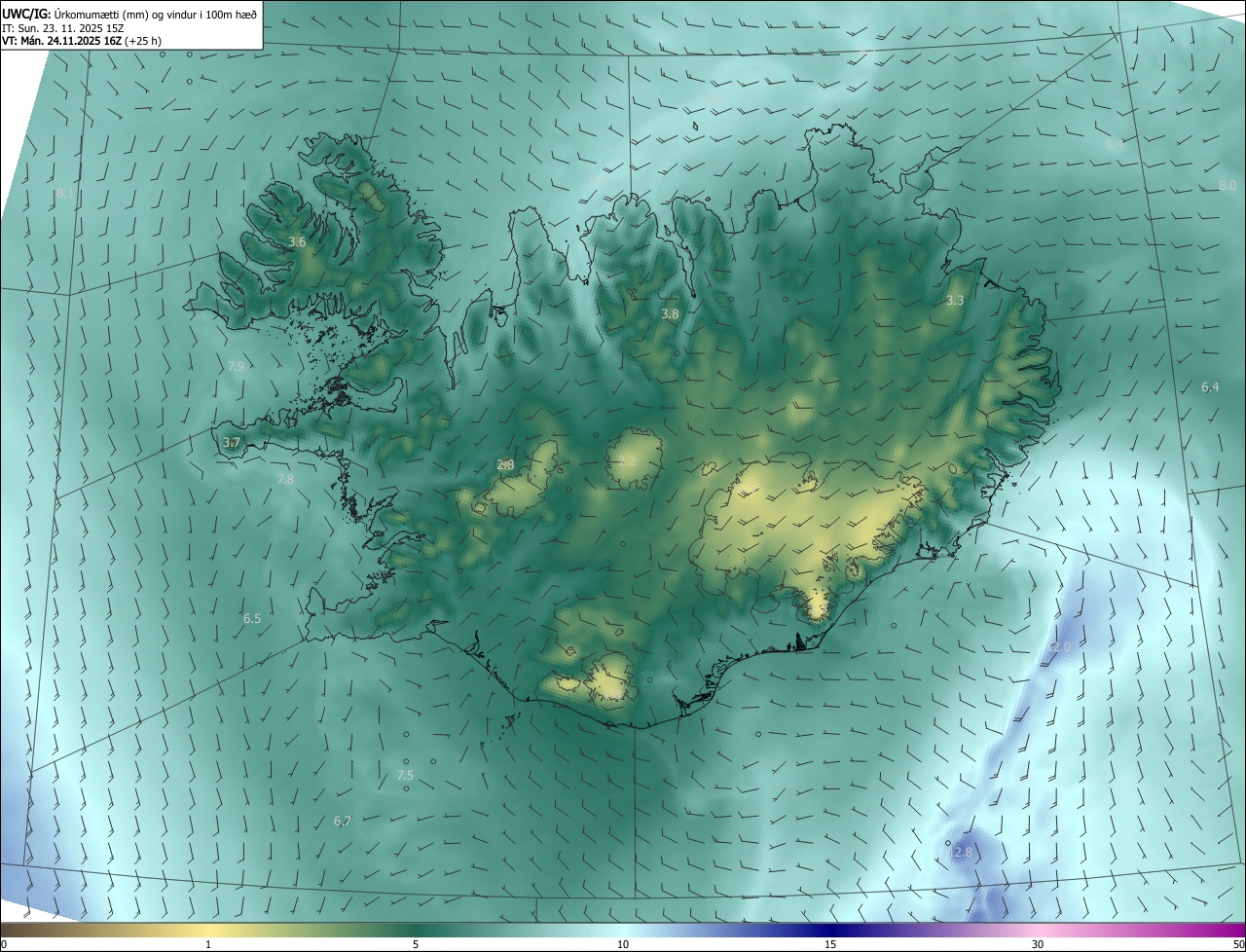Click the 2.2 value on the central glacier
Screen dimensions: 1246x952
pos(627,459)
